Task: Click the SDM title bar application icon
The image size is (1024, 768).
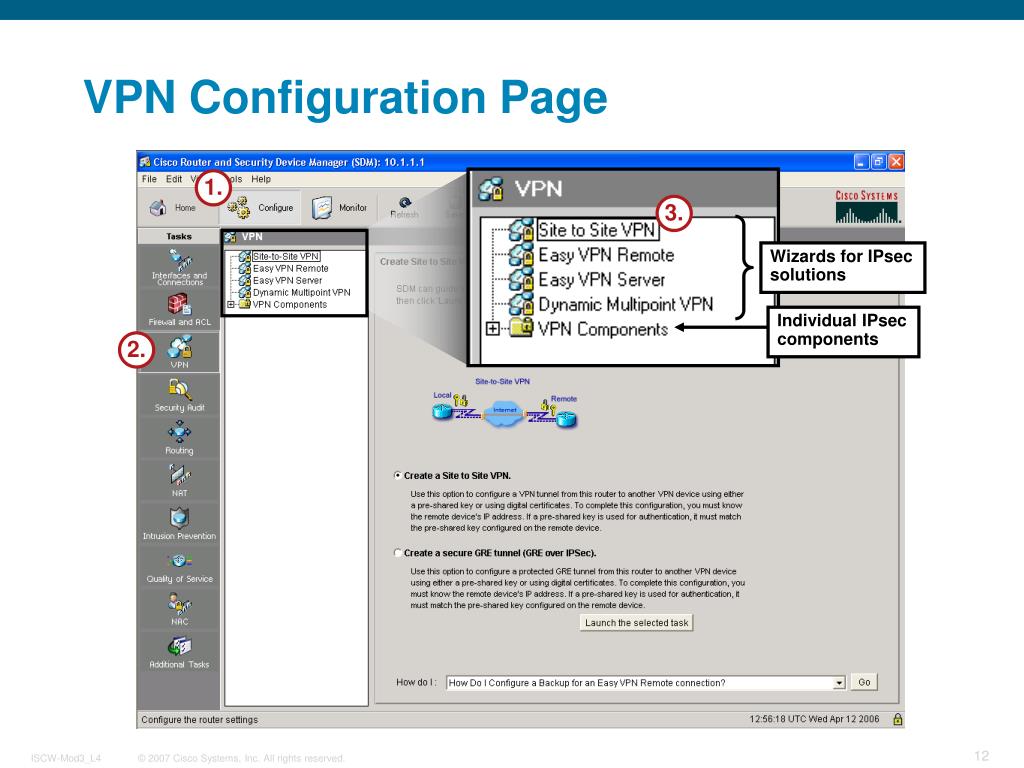Action: pos(145,161)
